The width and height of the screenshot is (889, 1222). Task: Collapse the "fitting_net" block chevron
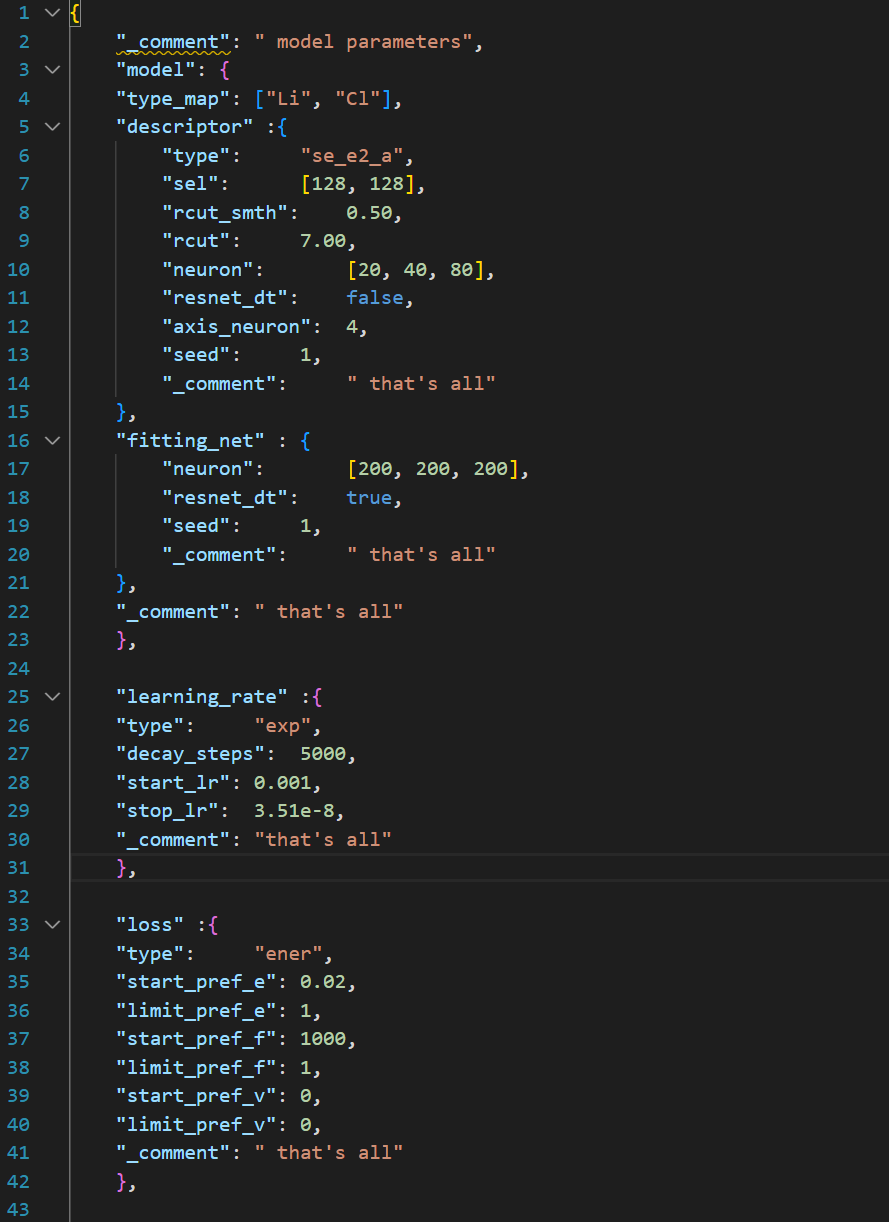click(52, 440)
